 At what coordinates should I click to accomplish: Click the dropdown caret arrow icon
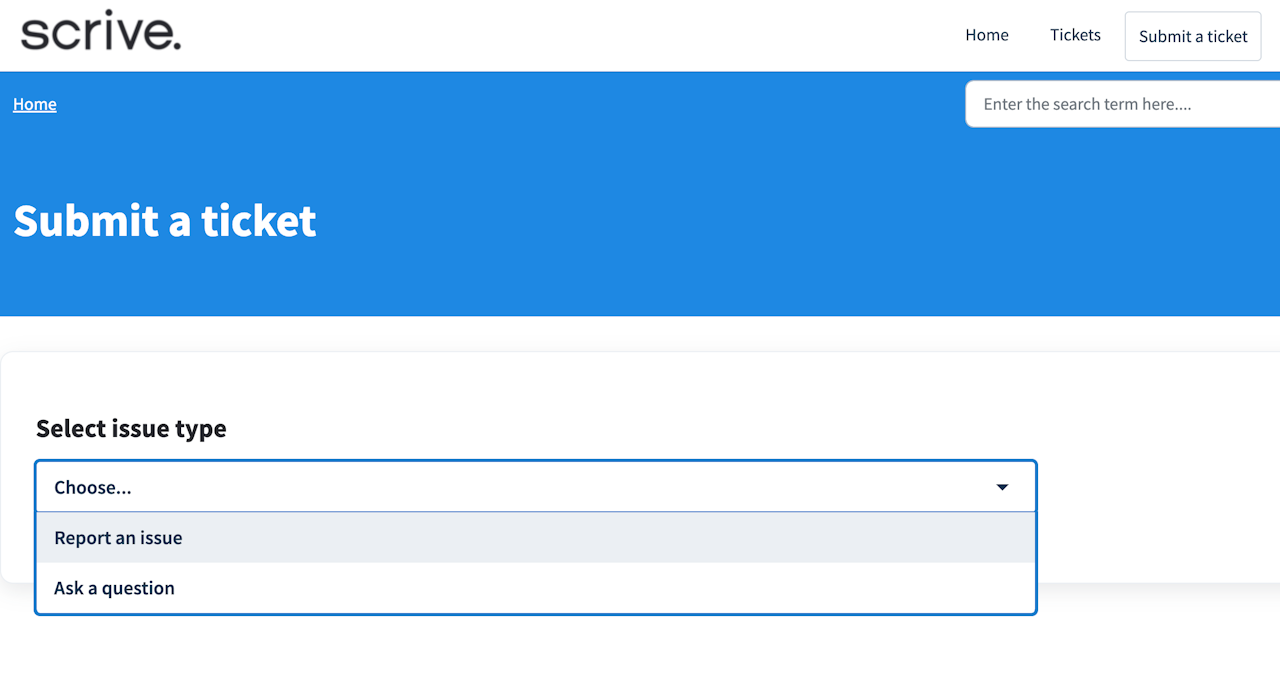(1002, 487)
